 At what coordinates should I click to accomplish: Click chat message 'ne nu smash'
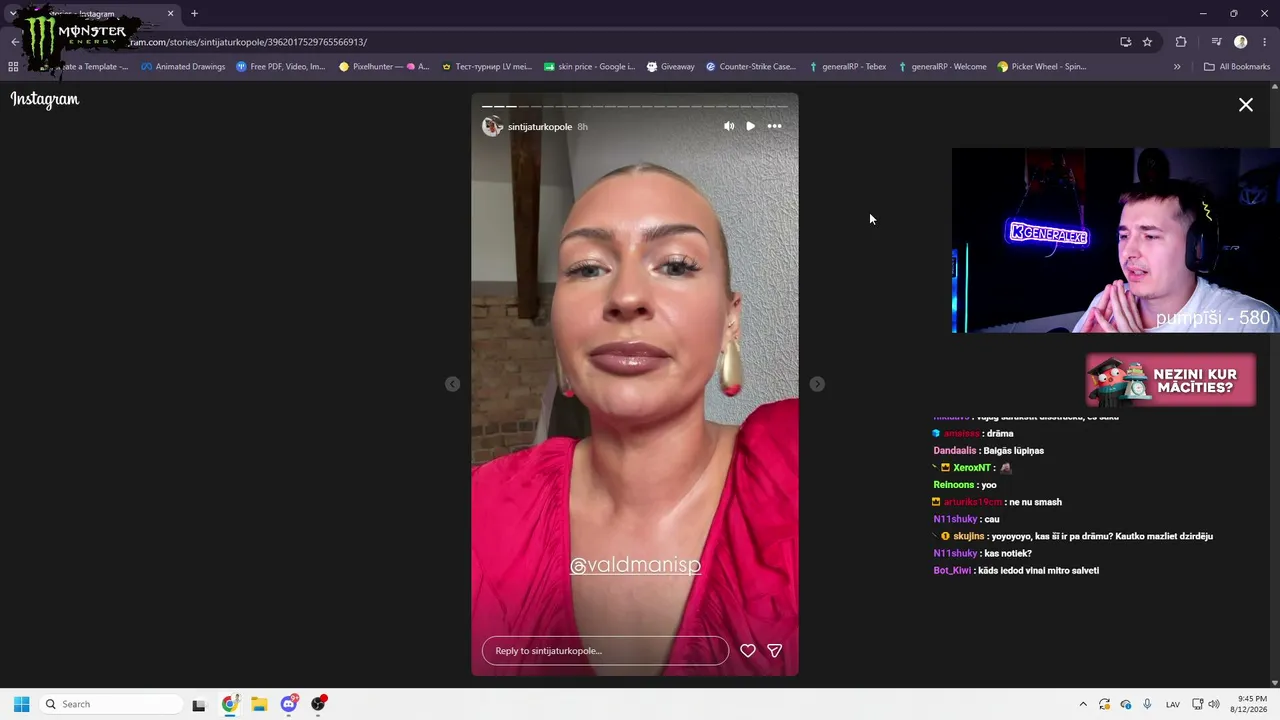pyautogui.click(x=1035, y=502)
